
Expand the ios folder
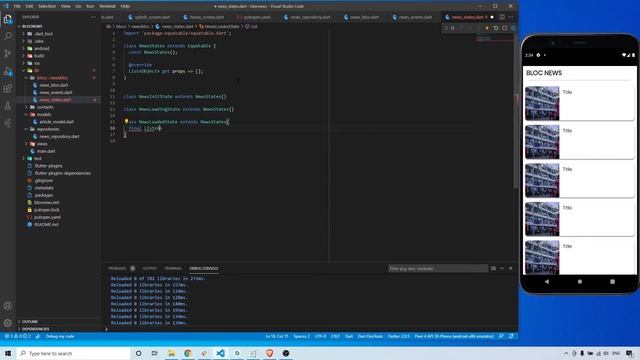pyautogui.click(x=37, y=63)
